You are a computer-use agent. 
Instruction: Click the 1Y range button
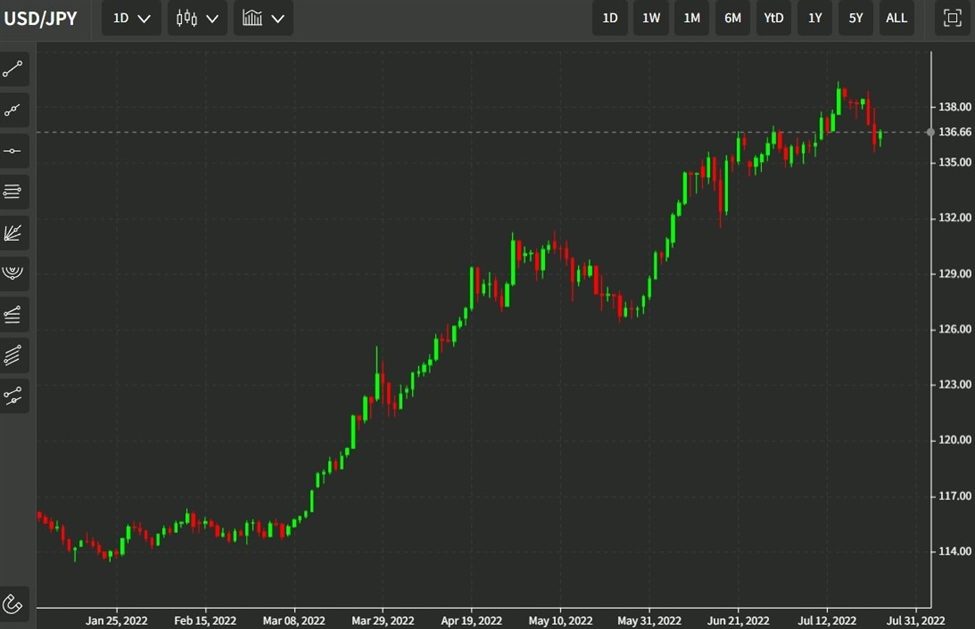(x=814, y=17)
